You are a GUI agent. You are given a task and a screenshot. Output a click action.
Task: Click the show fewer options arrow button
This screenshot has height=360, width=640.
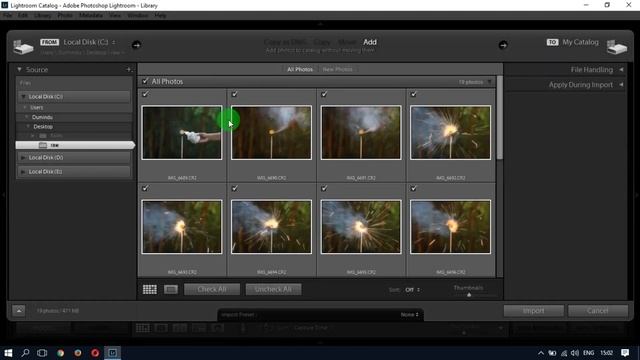point(19,311)
